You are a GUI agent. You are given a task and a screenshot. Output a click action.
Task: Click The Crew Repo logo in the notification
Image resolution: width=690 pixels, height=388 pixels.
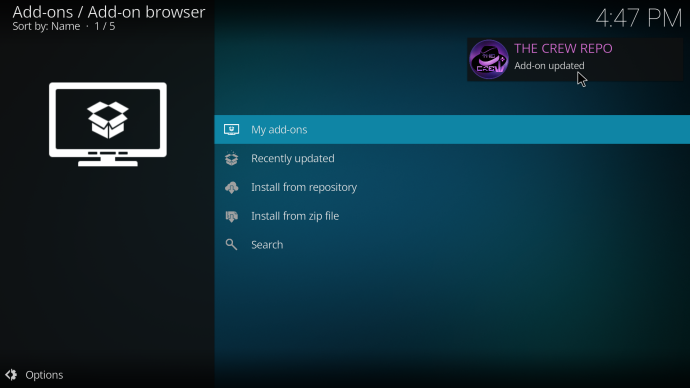pyautogui.click(x=488, y=59)
